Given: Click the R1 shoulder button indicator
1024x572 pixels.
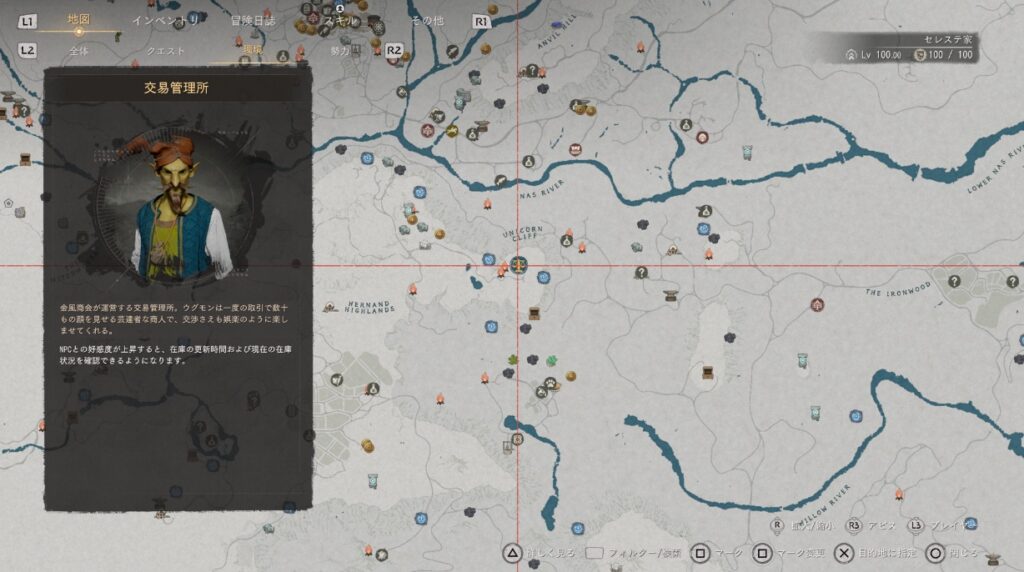Looking at the screenshot, I should tap(482, 21).
